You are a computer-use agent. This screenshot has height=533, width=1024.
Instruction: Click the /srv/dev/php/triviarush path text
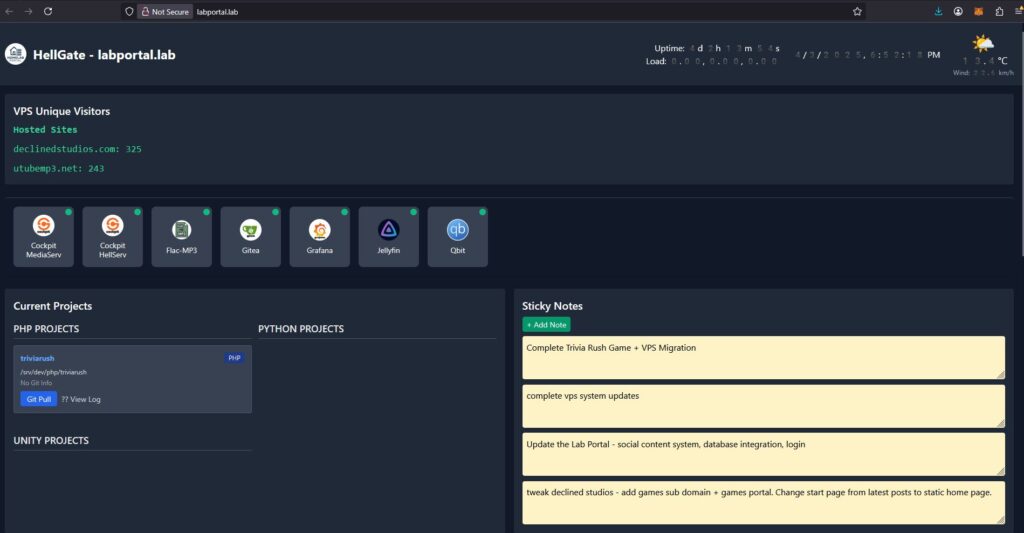click(x=53, y=372)
